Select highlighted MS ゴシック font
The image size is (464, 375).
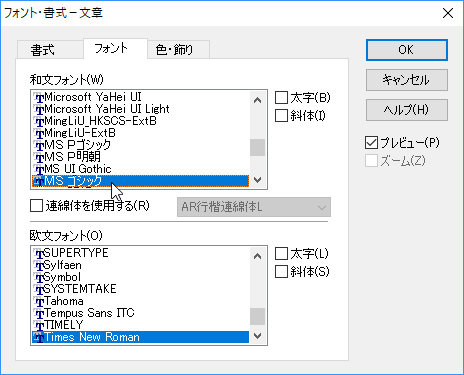(x=140, y=181)
